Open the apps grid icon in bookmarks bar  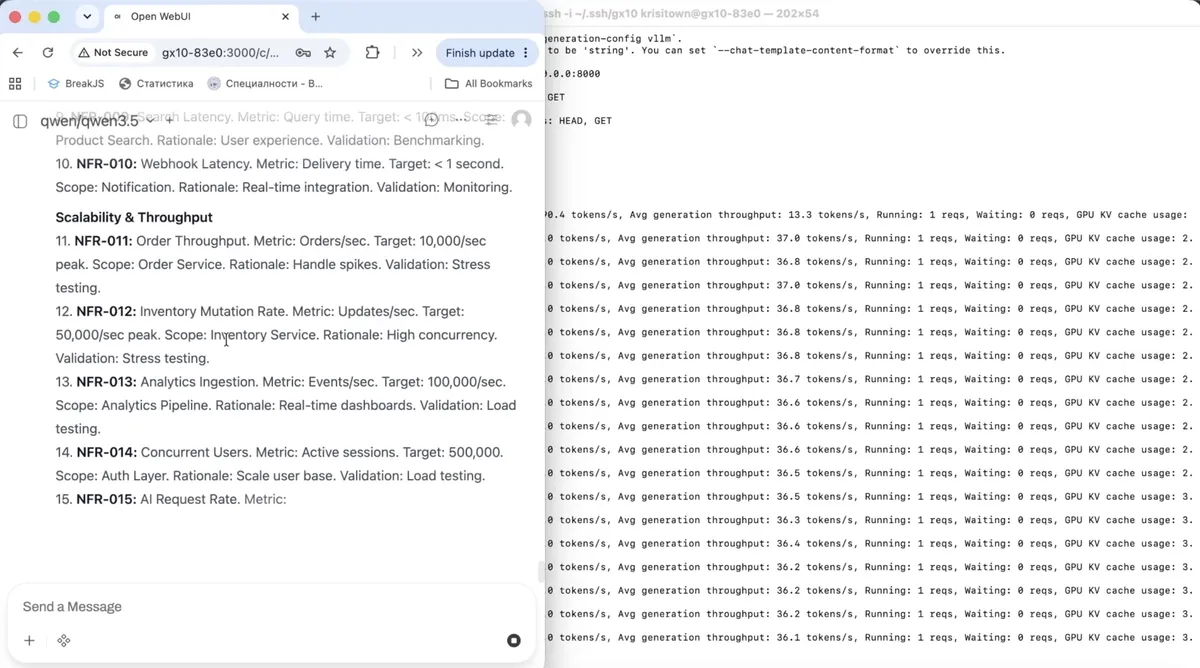tap(15, 84)
